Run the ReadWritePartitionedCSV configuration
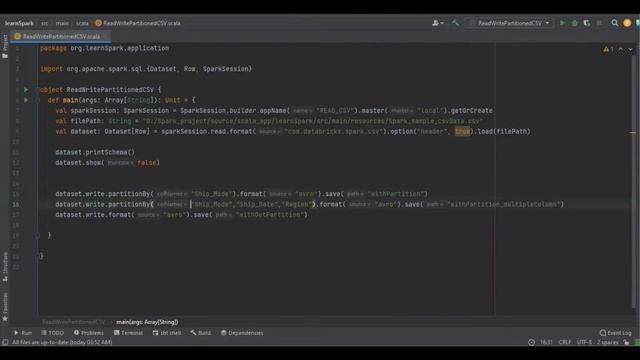 pos(562,23)
